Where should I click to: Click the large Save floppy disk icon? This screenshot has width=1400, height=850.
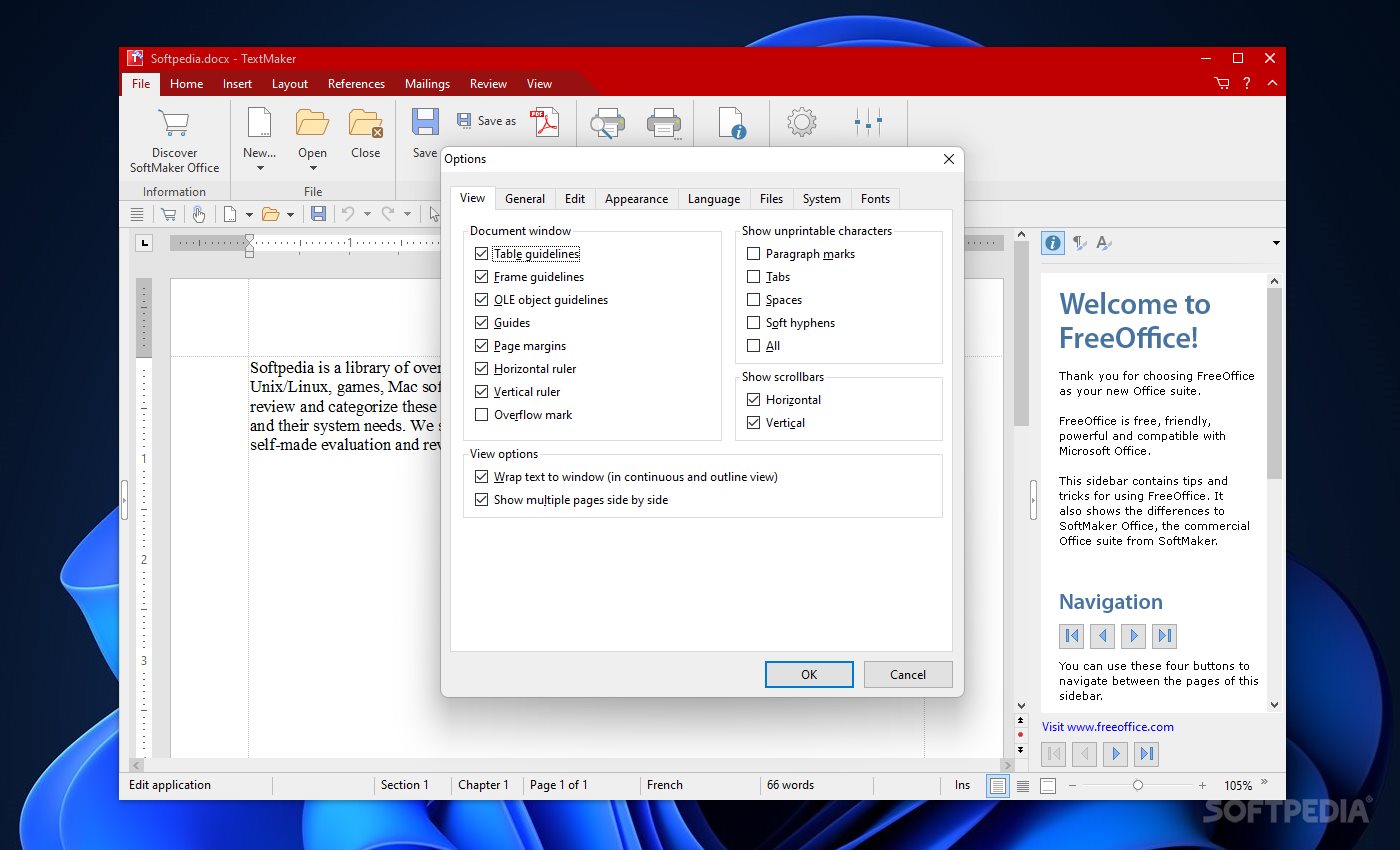(x=425, y=122)
